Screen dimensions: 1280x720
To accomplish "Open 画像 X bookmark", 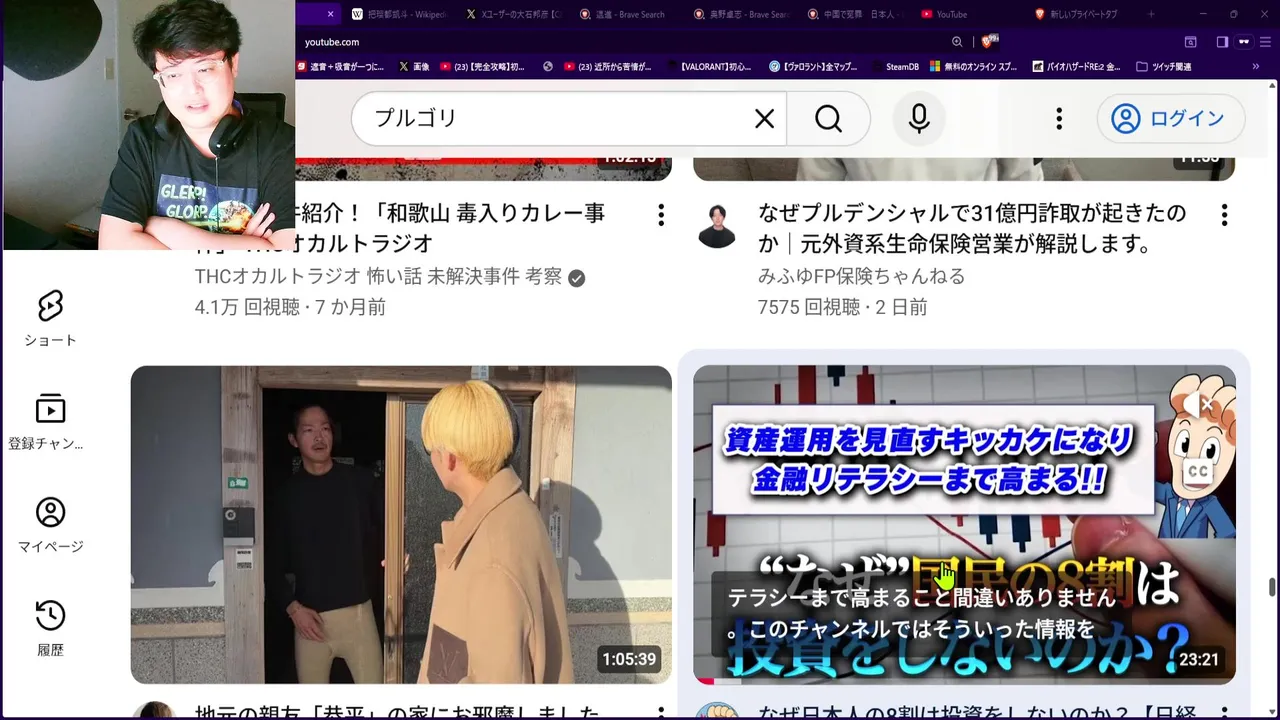I will coord(414,67).
